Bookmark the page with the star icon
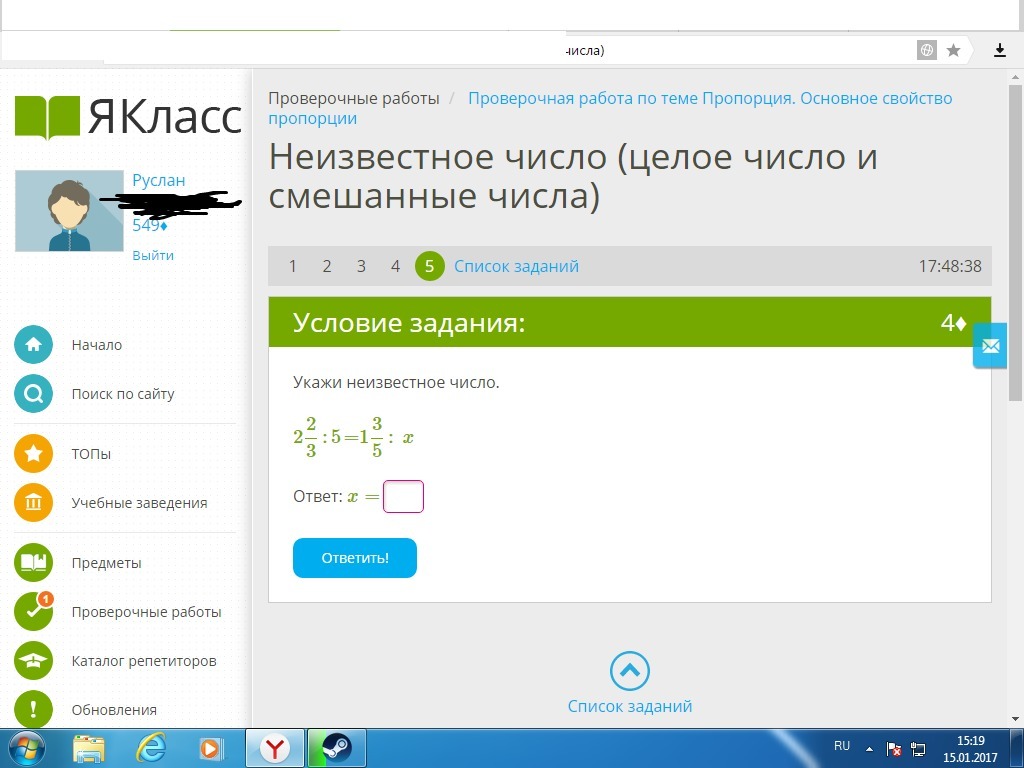Image resolution: width=1024 pixels, height=768 pixels. tap(953, 50)
